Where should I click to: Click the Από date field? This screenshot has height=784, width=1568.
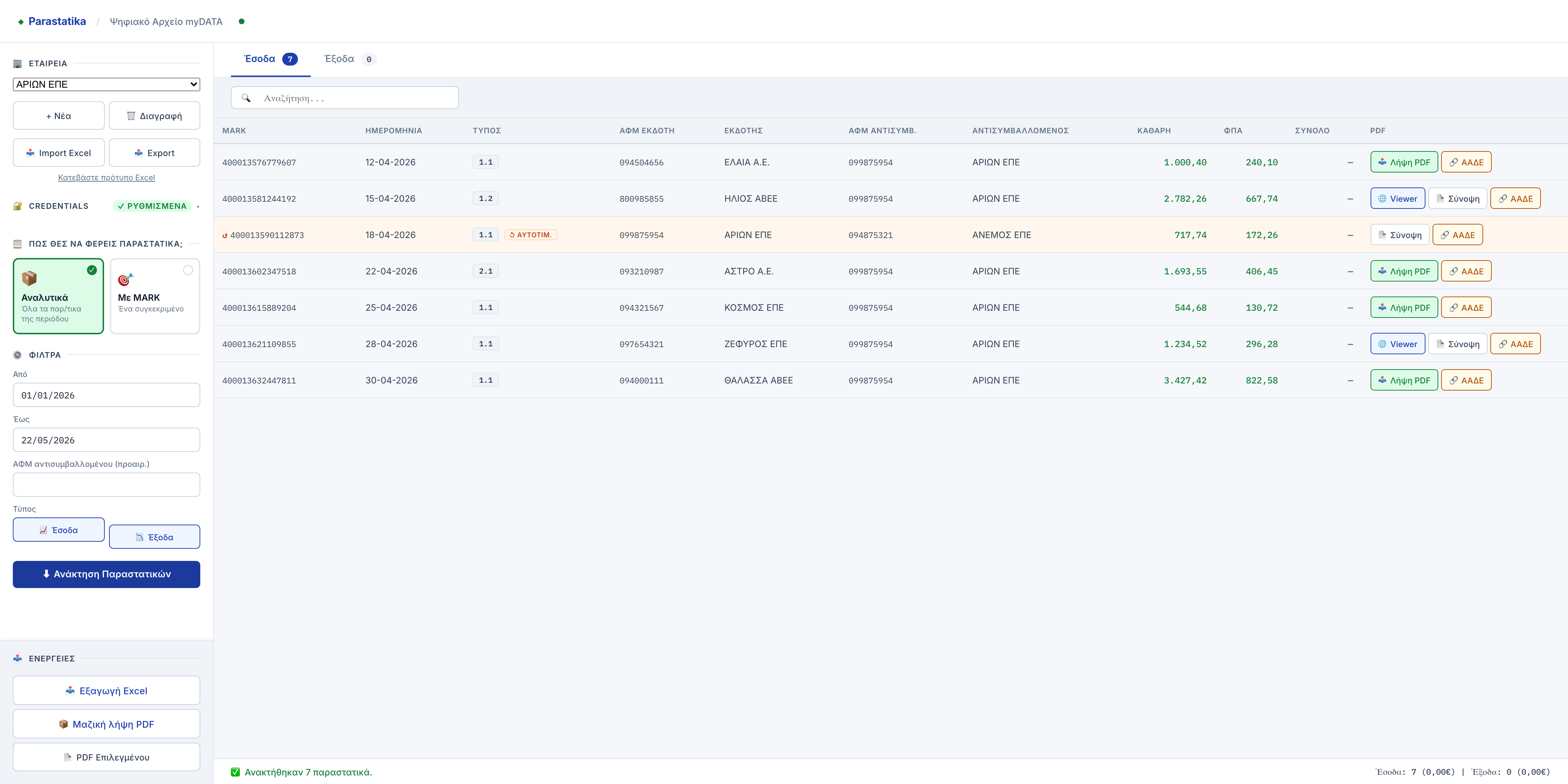[107, 395]
